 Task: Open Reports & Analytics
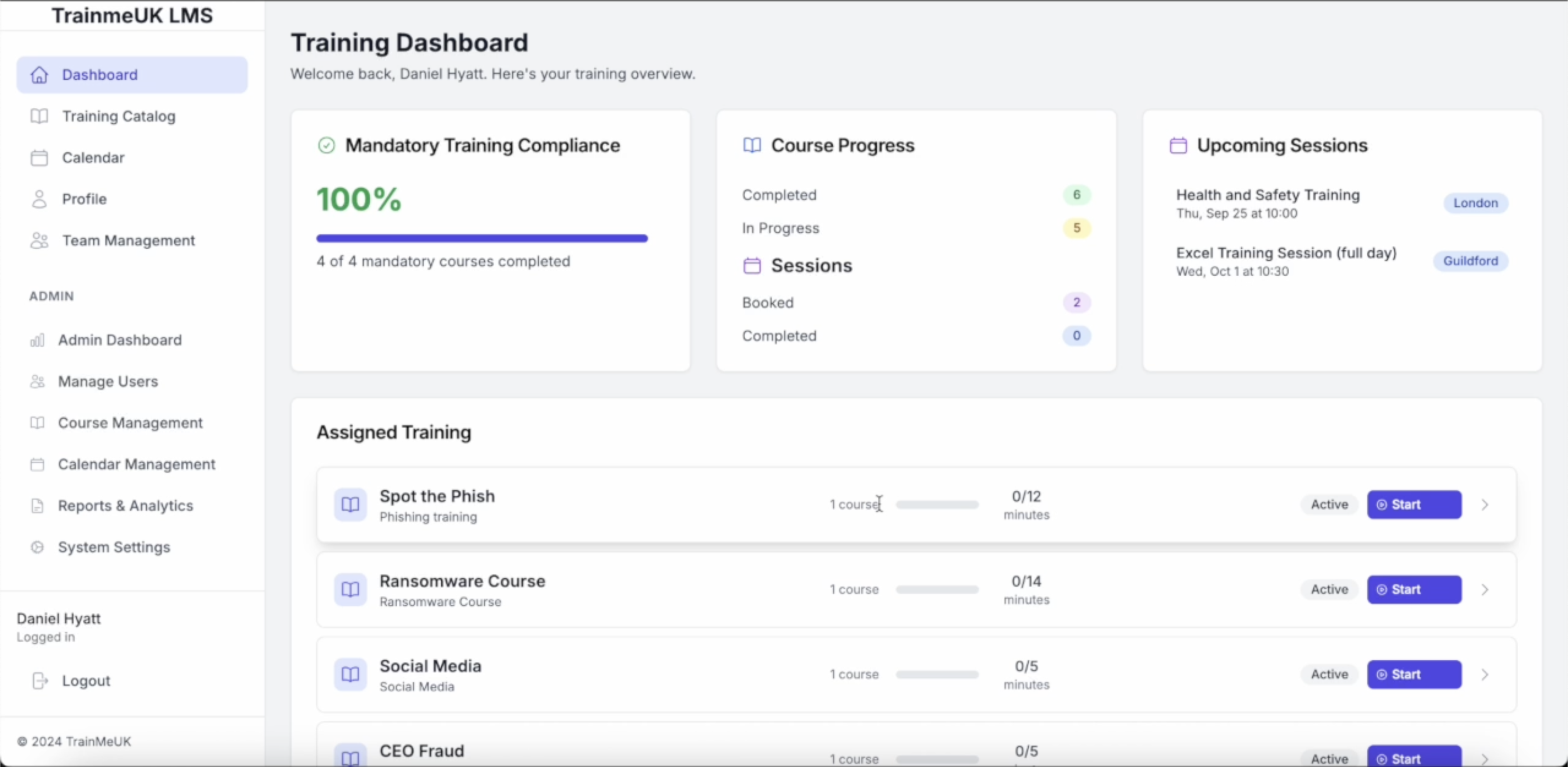pyautogui.click(x=132, y=505)
